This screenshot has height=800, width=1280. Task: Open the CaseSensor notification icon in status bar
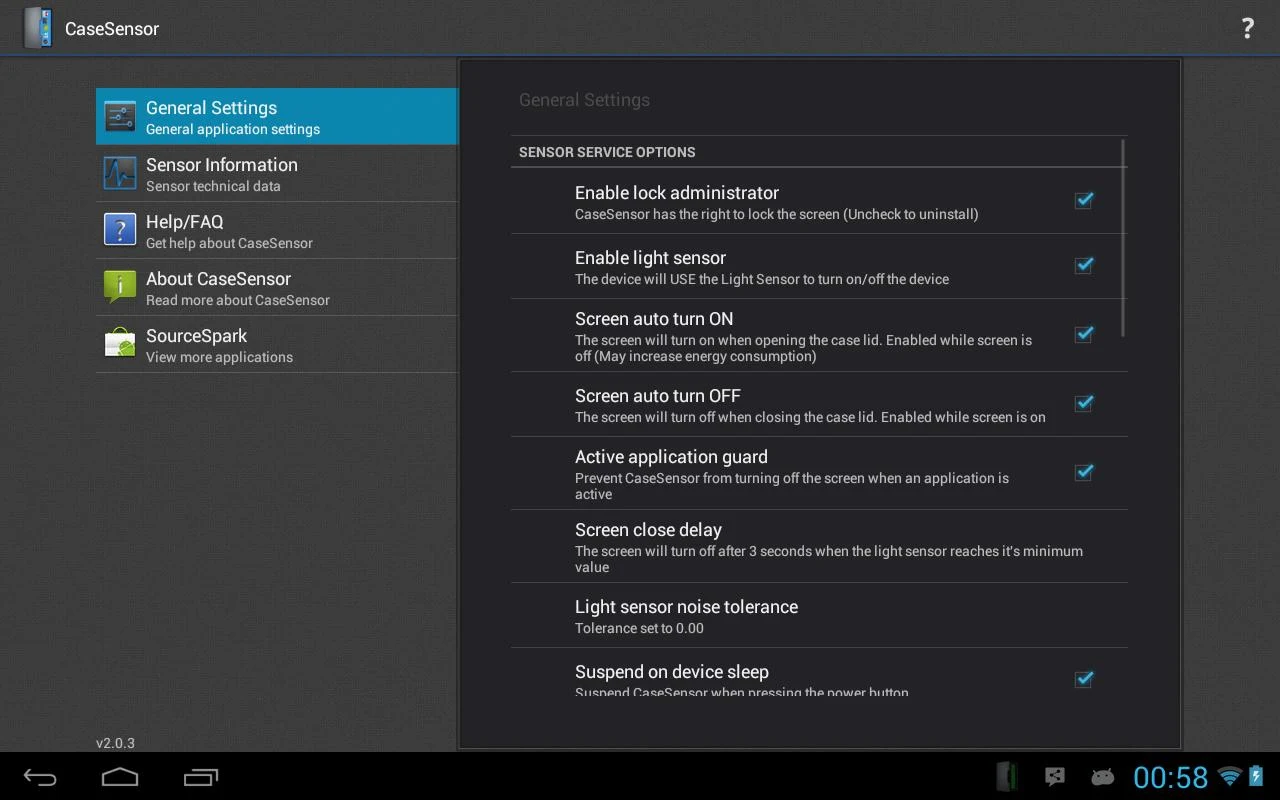[x=1007, y=777]
